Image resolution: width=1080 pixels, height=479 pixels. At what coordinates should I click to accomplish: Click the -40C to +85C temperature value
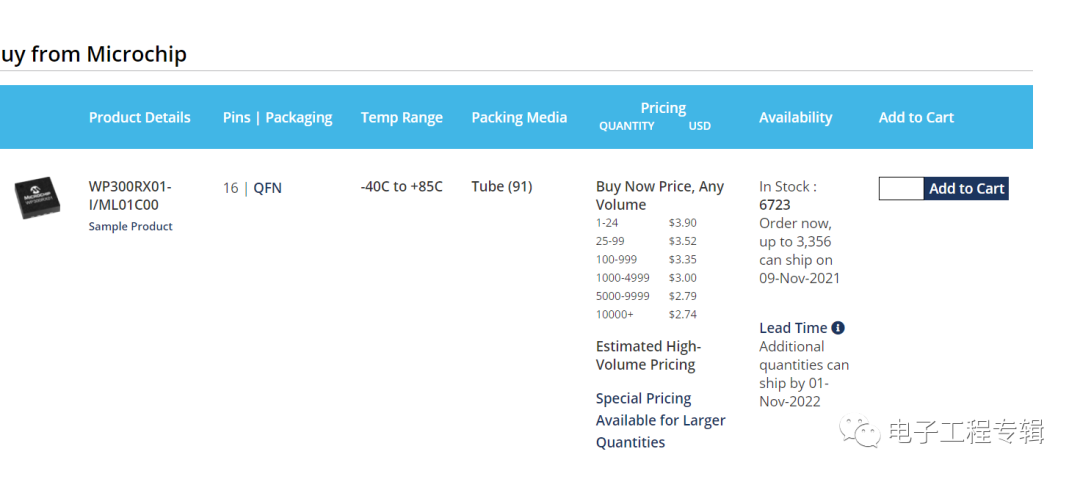click(x=402, y=187)
